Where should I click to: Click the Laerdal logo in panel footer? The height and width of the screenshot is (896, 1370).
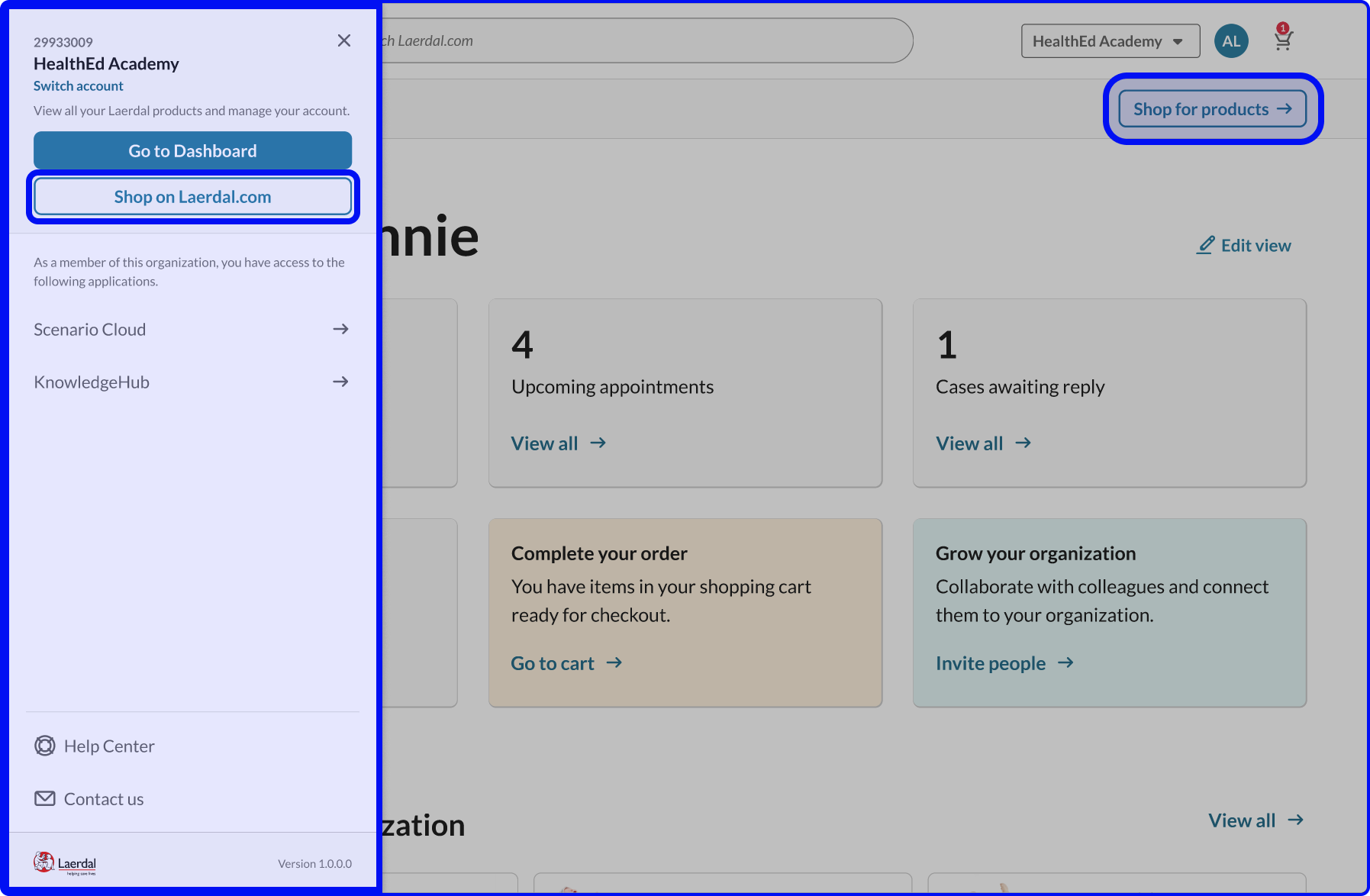pos(65,863)
